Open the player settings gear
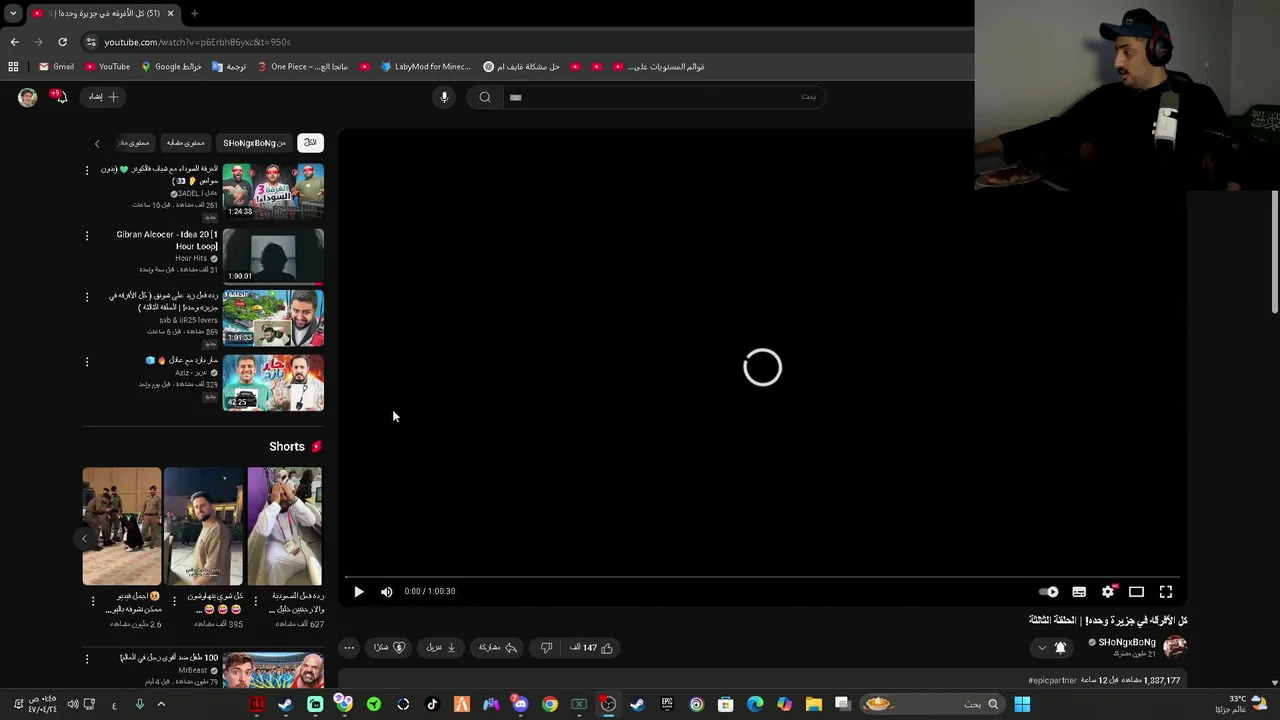 (x=1108, y=592)
